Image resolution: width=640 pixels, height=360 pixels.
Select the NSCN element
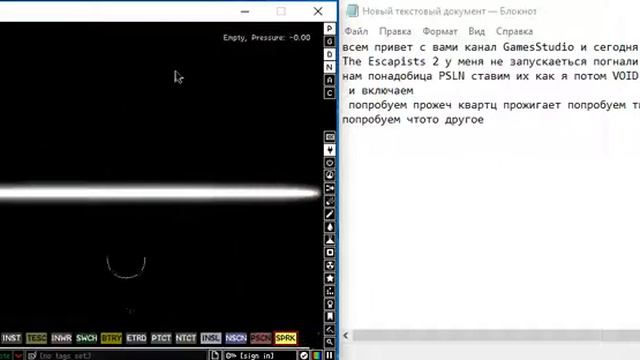(x=236, y=338)
